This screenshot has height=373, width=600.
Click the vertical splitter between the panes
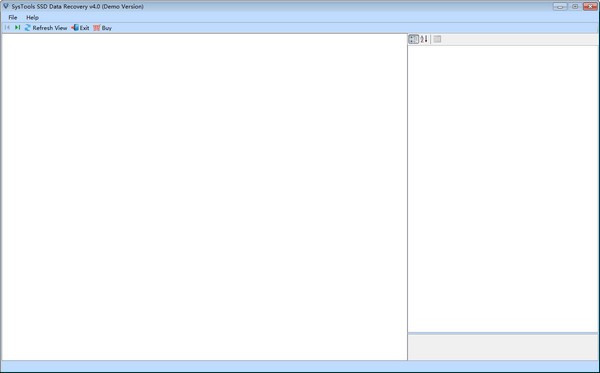click(x=408, y=197)
